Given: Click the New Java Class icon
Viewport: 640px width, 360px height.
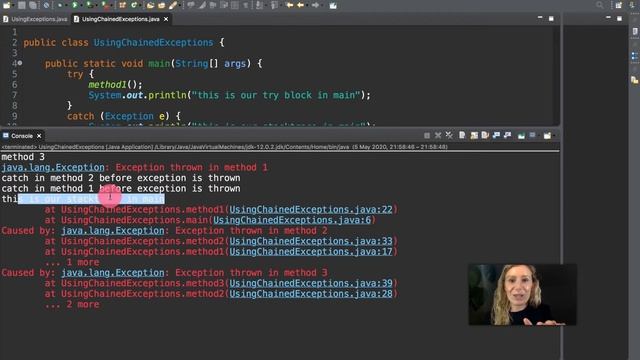Looking at the screenshot, I should [134, 5].
